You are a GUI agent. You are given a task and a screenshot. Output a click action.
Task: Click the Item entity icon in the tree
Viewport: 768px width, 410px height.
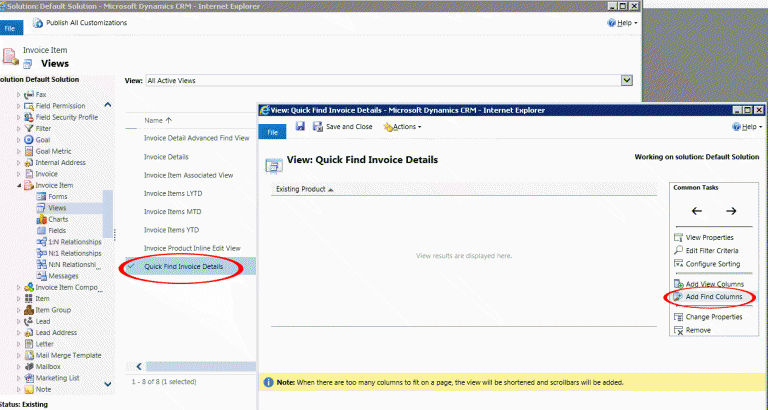[x=29, y=298]
